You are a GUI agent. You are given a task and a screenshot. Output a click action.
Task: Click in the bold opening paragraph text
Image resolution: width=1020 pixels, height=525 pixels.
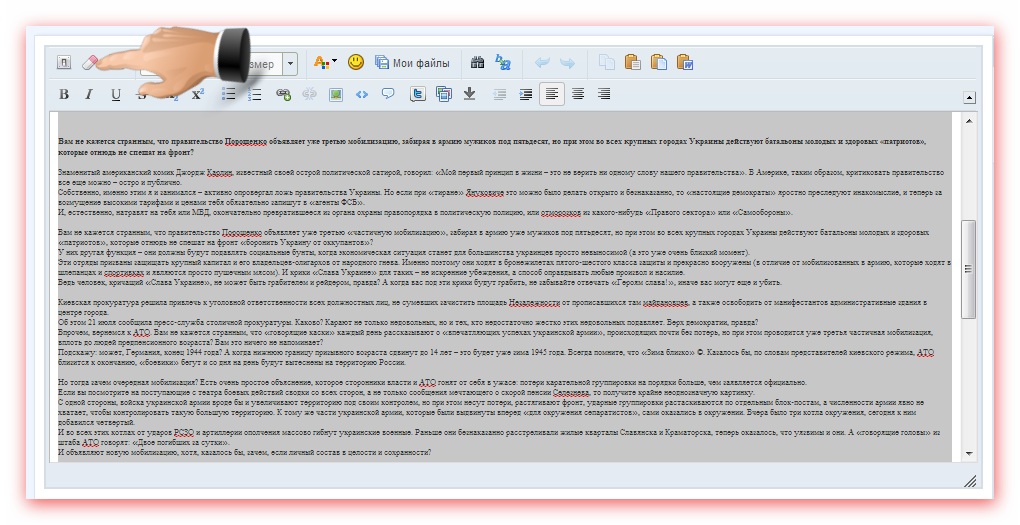492,146
